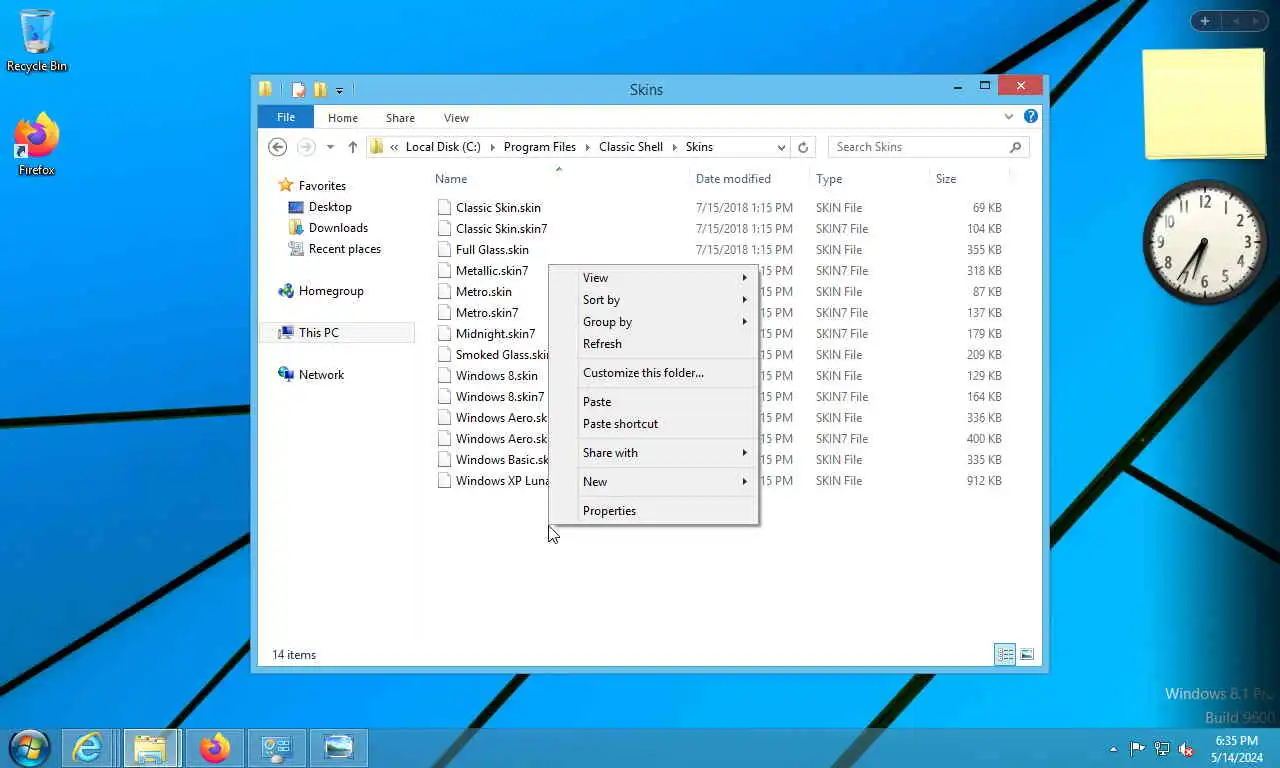
Task: Click the search magnifier icon
Action: 1015,147
